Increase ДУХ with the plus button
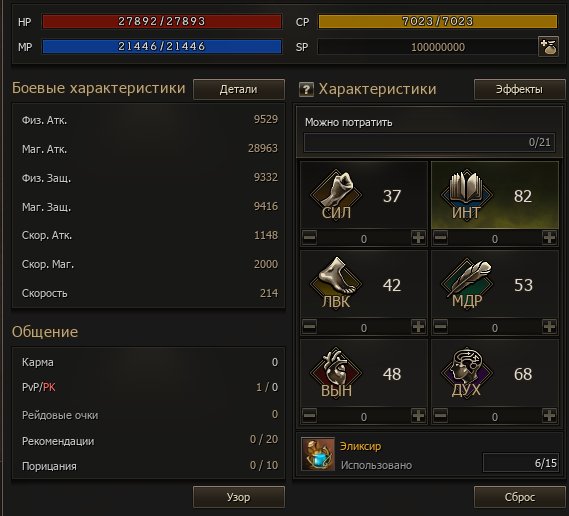Screen dimensions: 569x516 pos(549,415)
